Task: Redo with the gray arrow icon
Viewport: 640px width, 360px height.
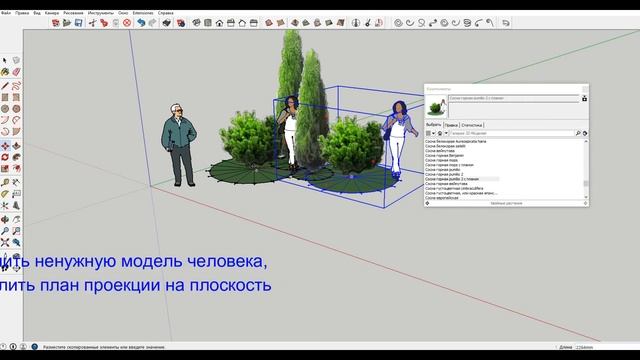Action: click(152, 23)
